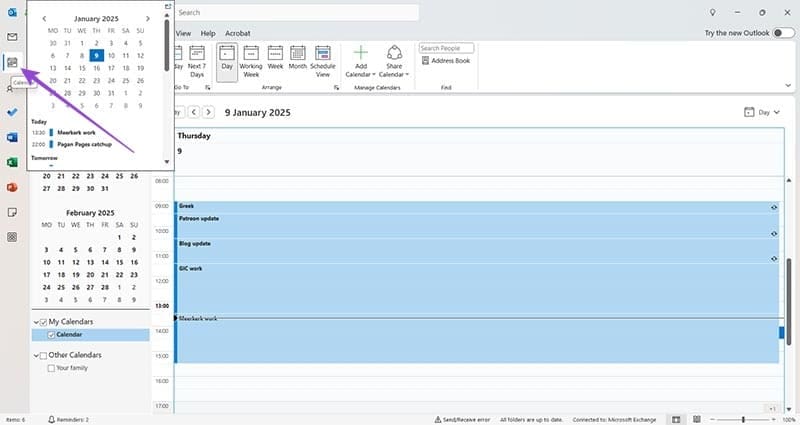Viewport: 800px width, 425px height.
Task: Select February 14 in date navigator
Action: (x=105, y=262)
